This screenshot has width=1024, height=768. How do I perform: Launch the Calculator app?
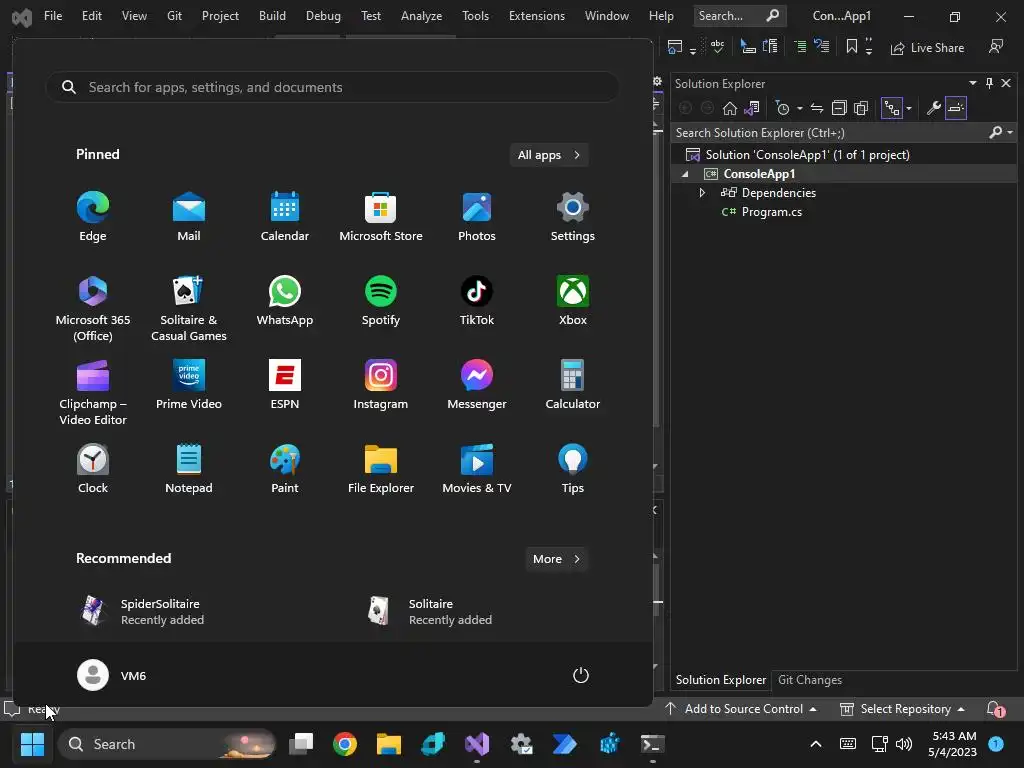573,385
